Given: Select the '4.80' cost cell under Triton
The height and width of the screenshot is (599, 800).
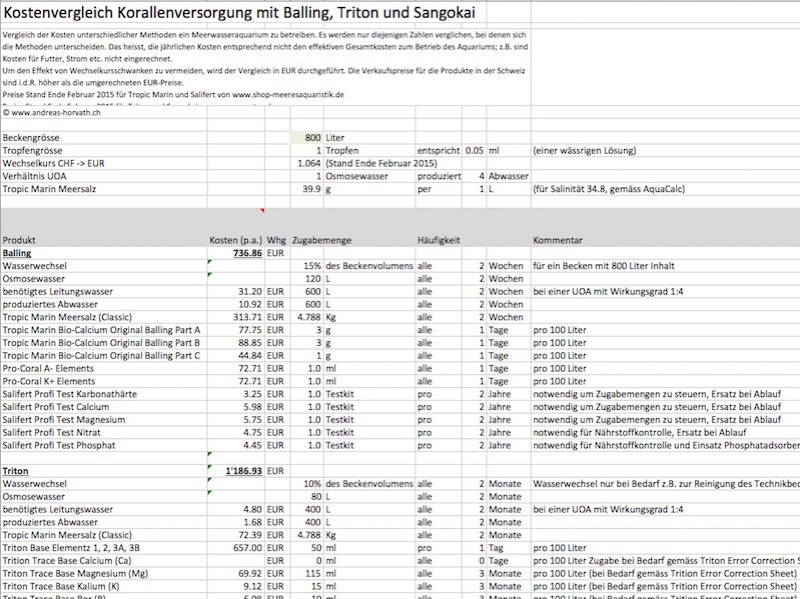Looking at the screenshot, I should [x=252, y=509].
